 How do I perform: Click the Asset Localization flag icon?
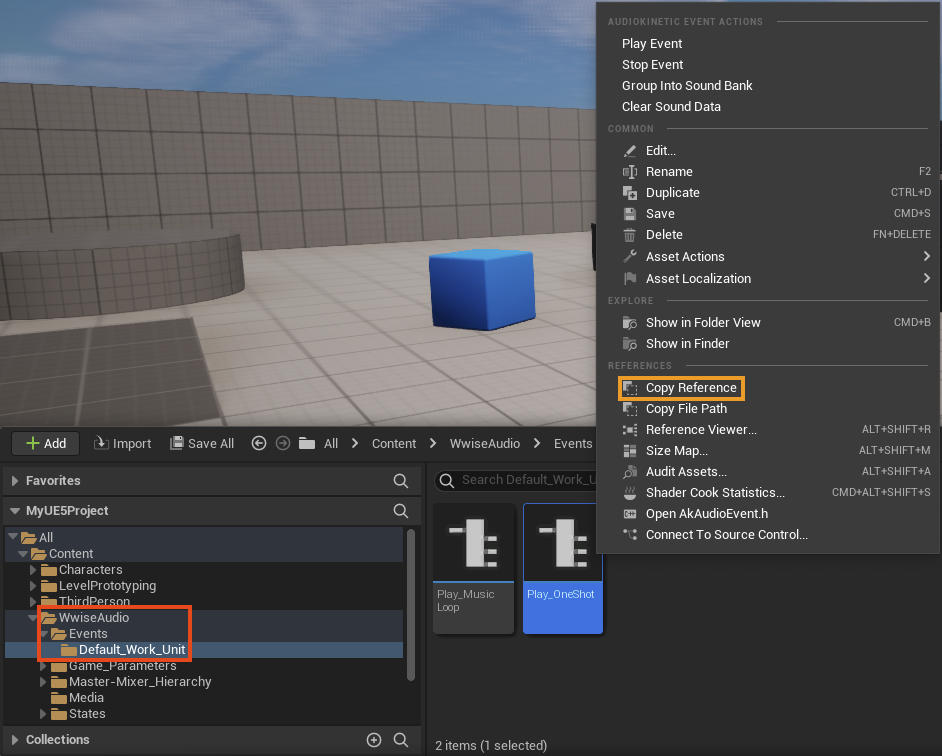pos(630,279)
